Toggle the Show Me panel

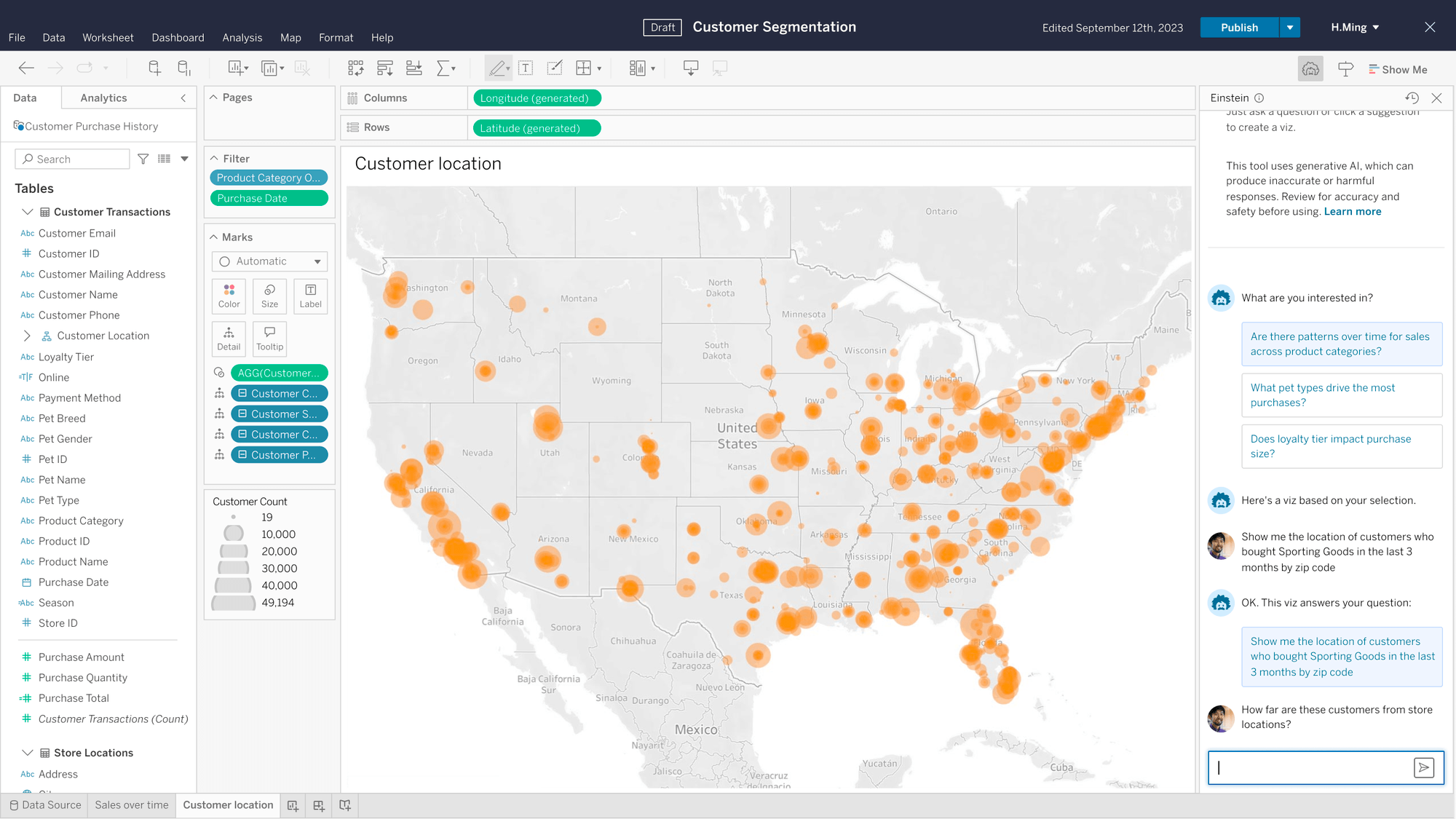[1398, 68]
